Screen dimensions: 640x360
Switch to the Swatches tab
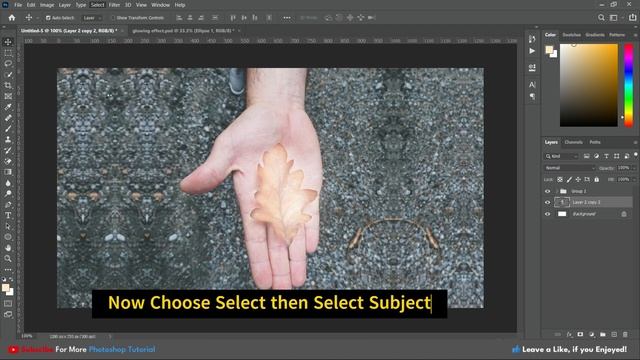(x=571, y=35)
